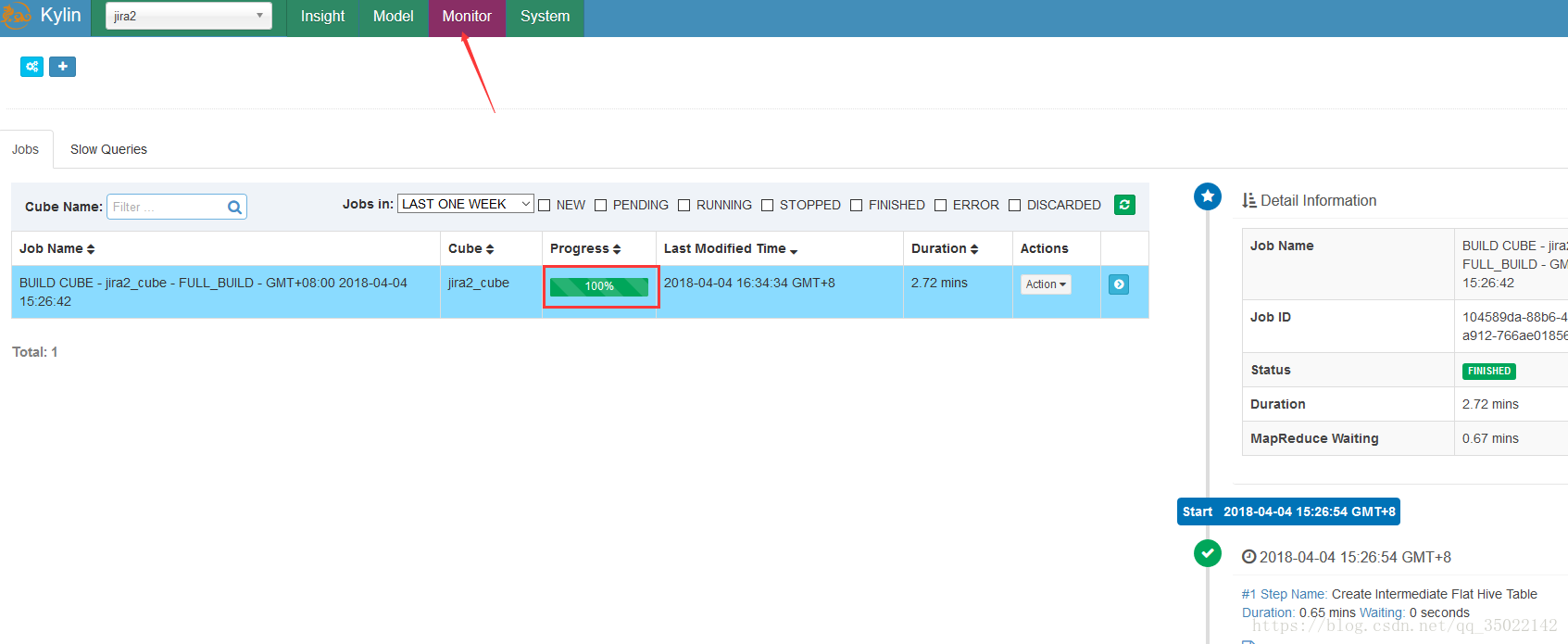The width and height of the screenshot is (1568, 644).
Task: Switch to the Jobs tab
Action: 26,149
